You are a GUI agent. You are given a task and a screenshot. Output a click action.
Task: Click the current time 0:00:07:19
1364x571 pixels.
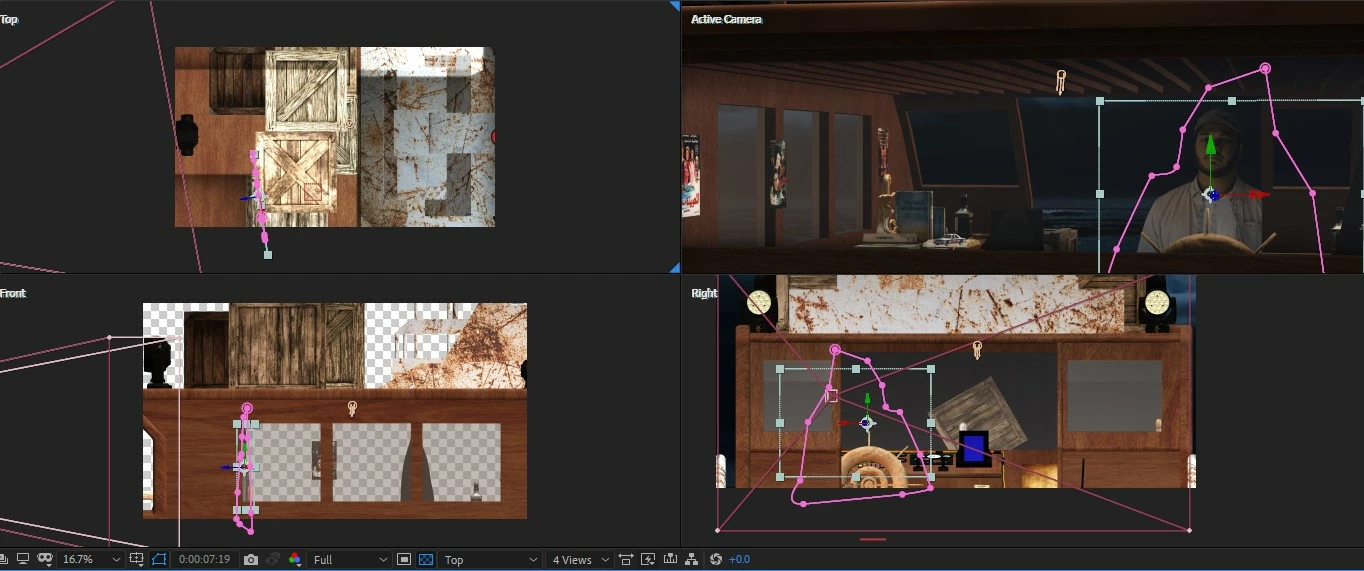click(205, 560)
